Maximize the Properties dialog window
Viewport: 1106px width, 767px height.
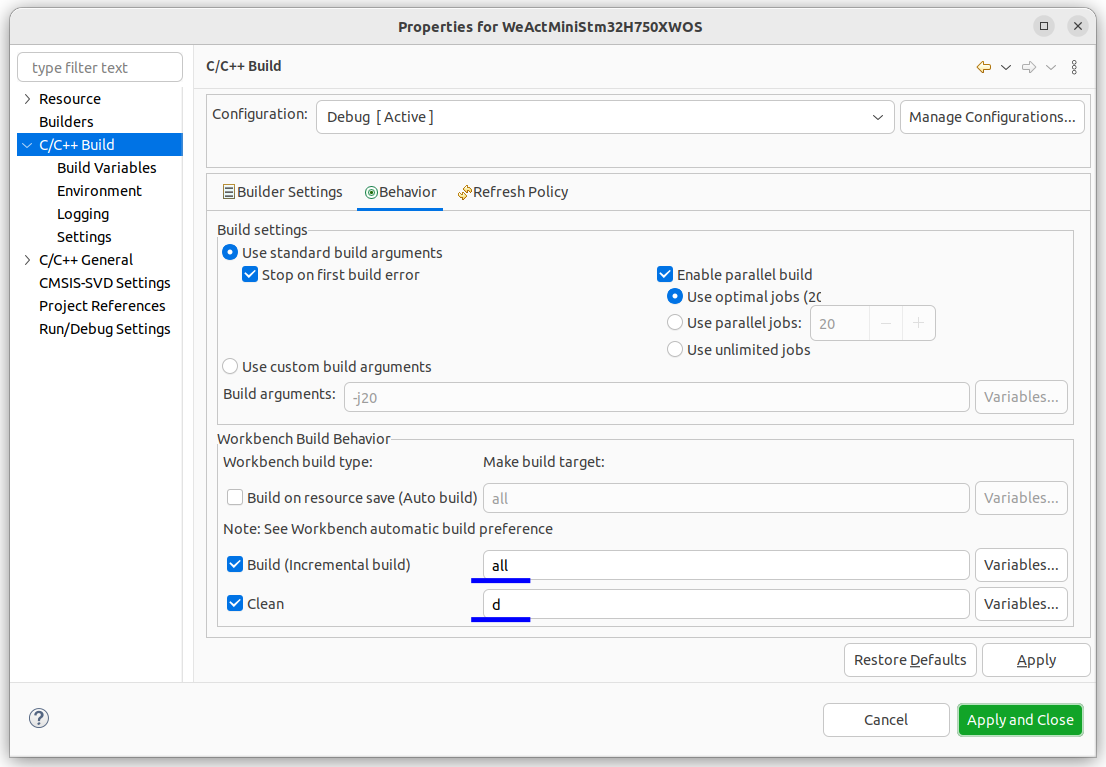click(1044, 26)
